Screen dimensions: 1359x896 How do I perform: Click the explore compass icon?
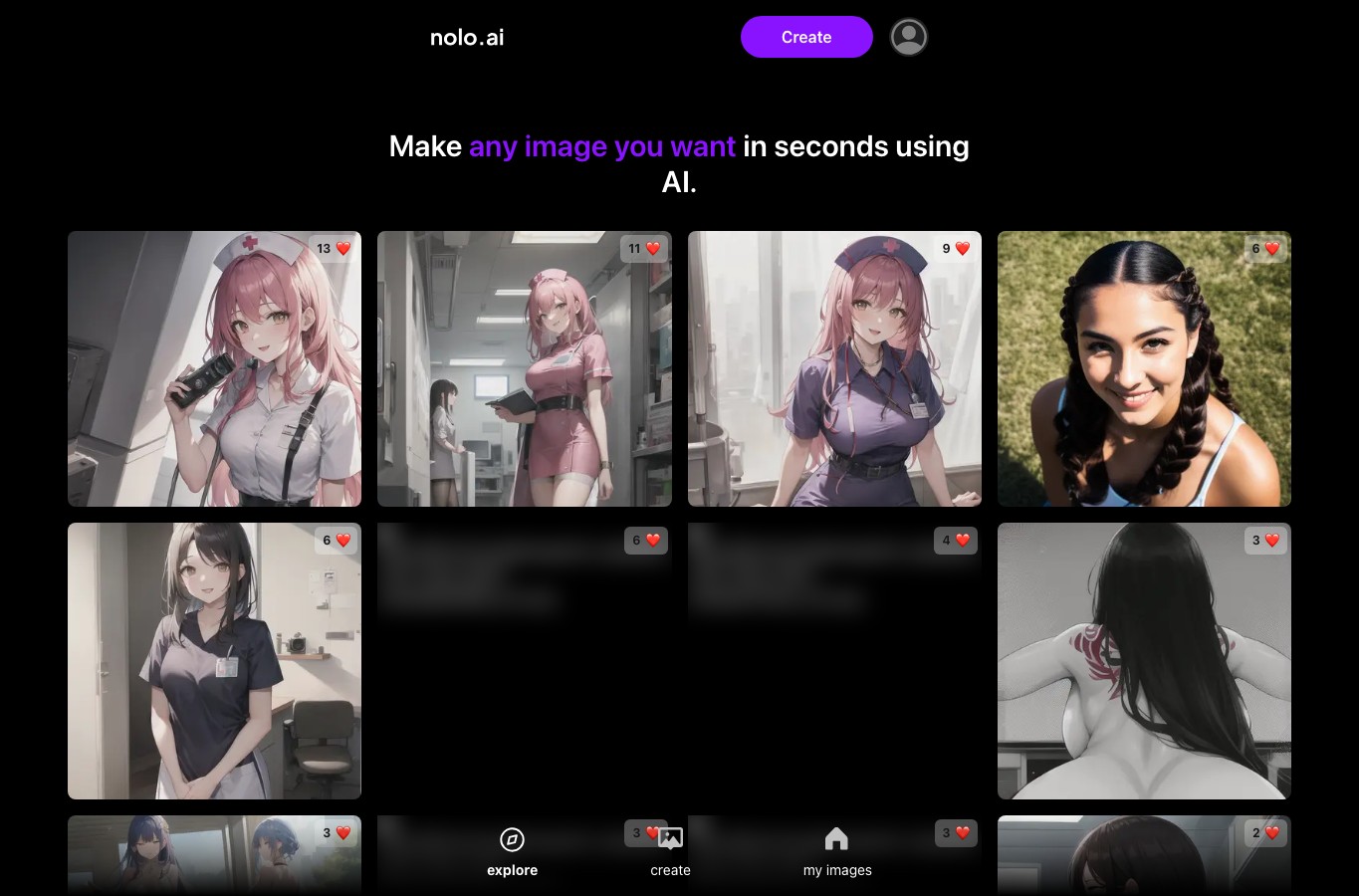(512, 839)
